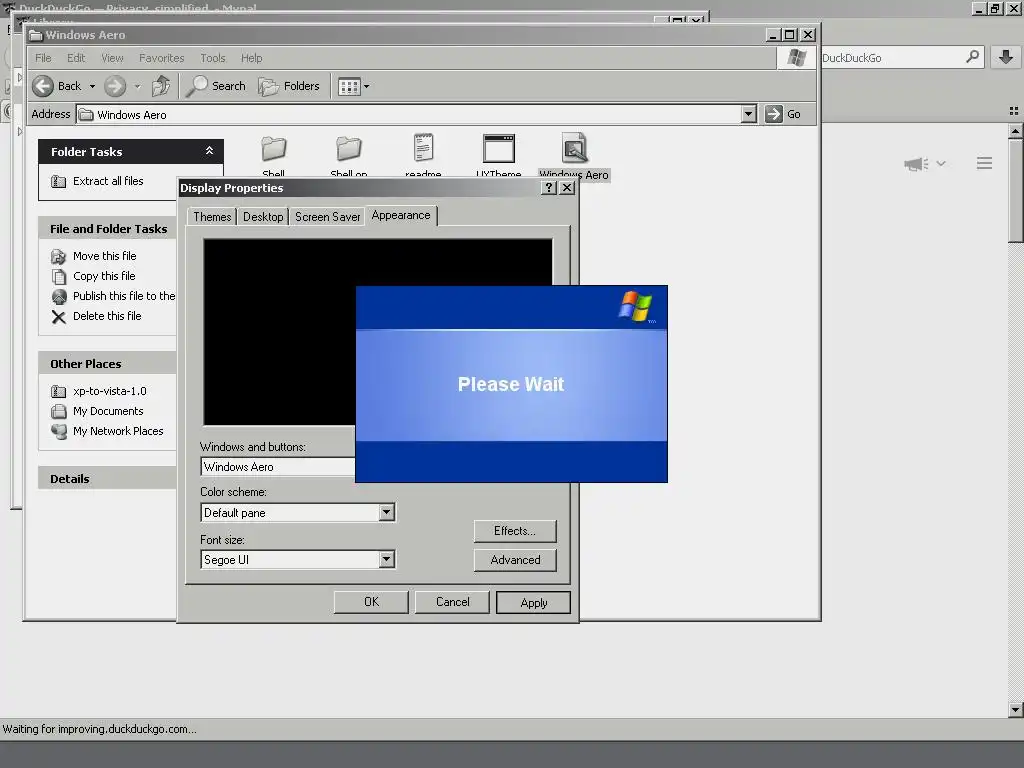Click the browser downloads arrow icon

1006,57
